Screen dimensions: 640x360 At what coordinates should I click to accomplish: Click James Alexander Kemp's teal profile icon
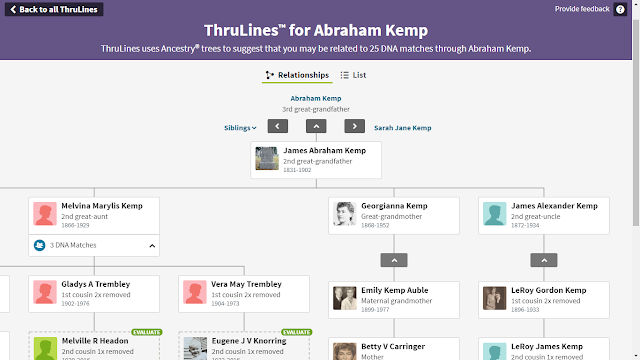(495, 213)
